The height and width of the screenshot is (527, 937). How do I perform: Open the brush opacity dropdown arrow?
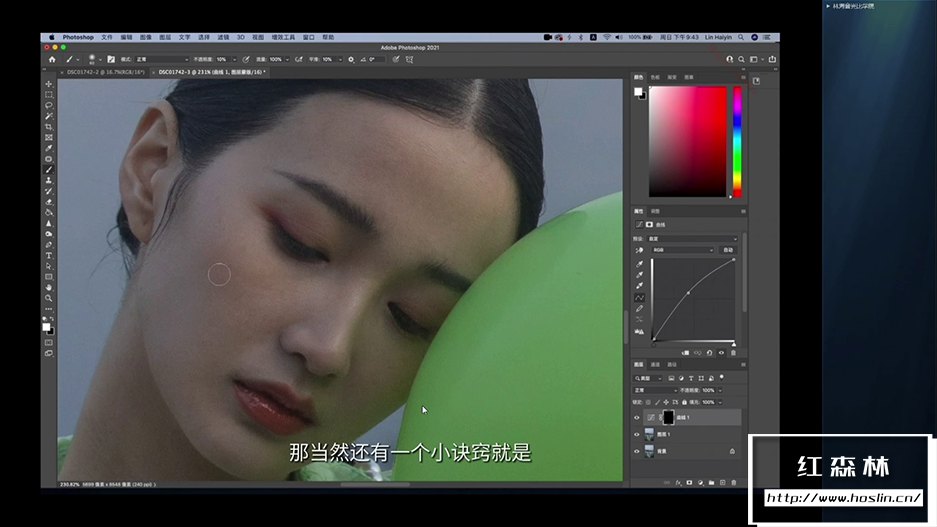click(234, 59)
